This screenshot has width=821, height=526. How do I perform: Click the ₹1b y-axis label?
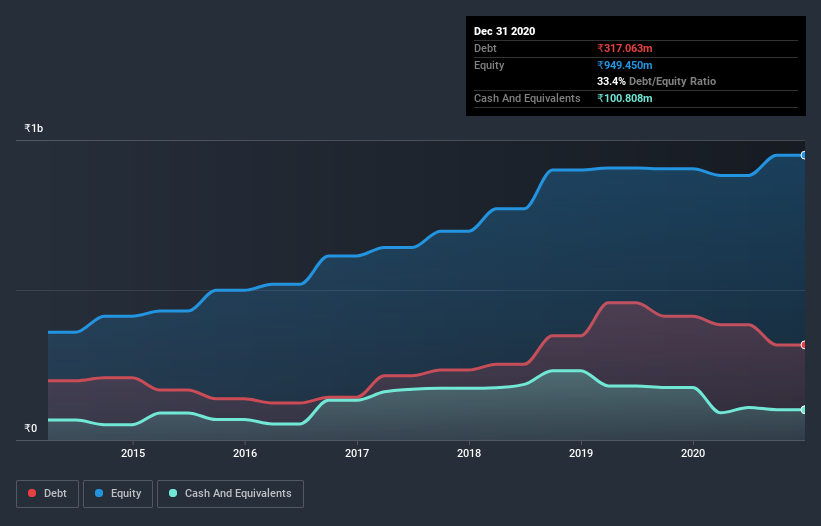click(x=34, y=128)
